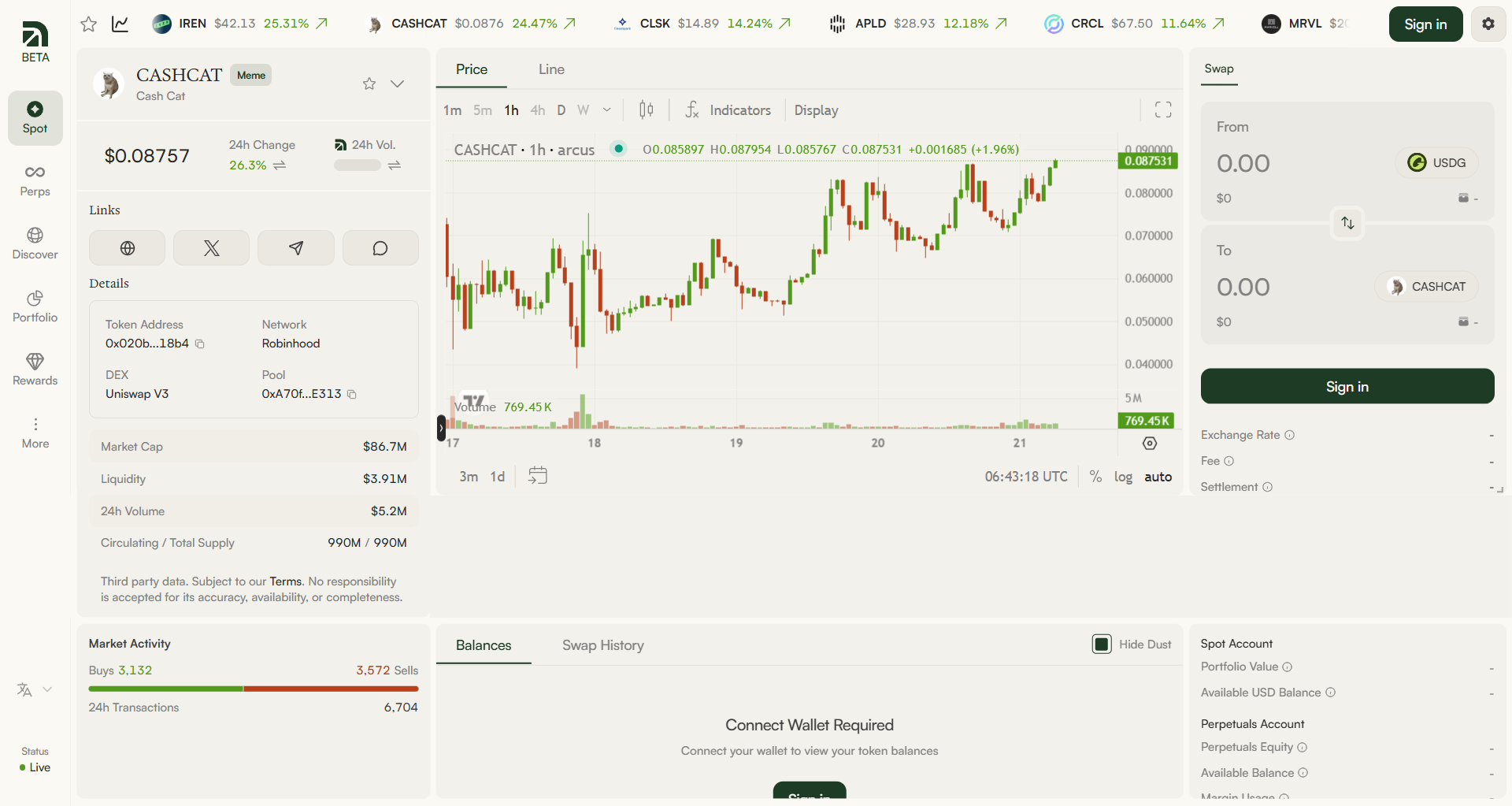Toggle the Hide Dust checkbox
Viewport: 1512px width, 806px height.
[1102, 644]
